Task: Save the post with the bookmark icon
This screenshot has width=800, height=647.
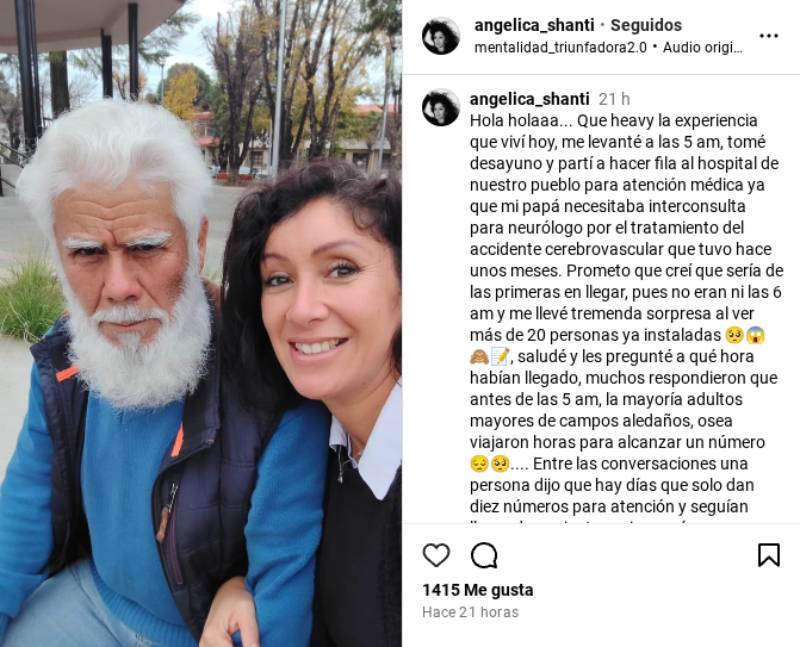Action: (768, 555)
